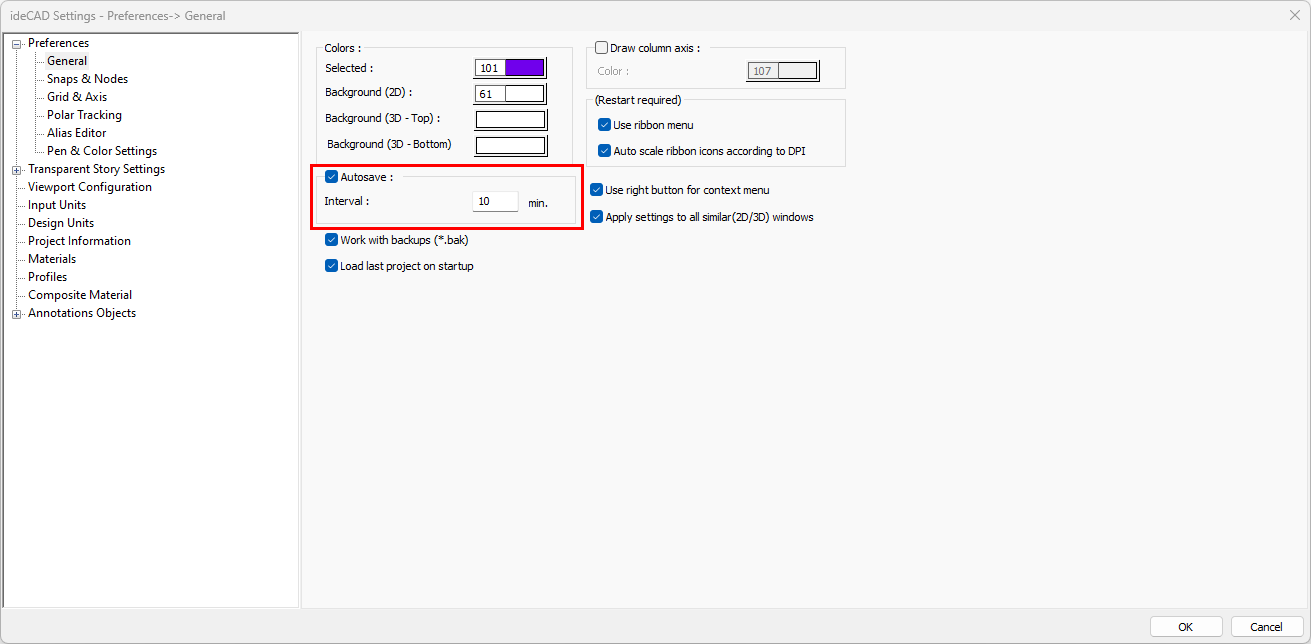The height and width of the screenshot is (644, 1311).
Task: Open Polar Tracking settings
Action: coord(84,115)
